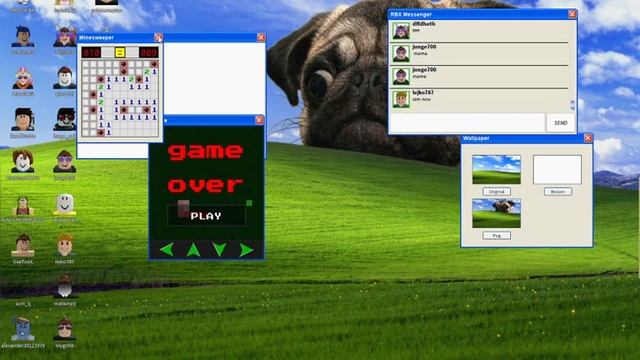Click the Minesweeper mine counter reading 010

click(91, 52)
